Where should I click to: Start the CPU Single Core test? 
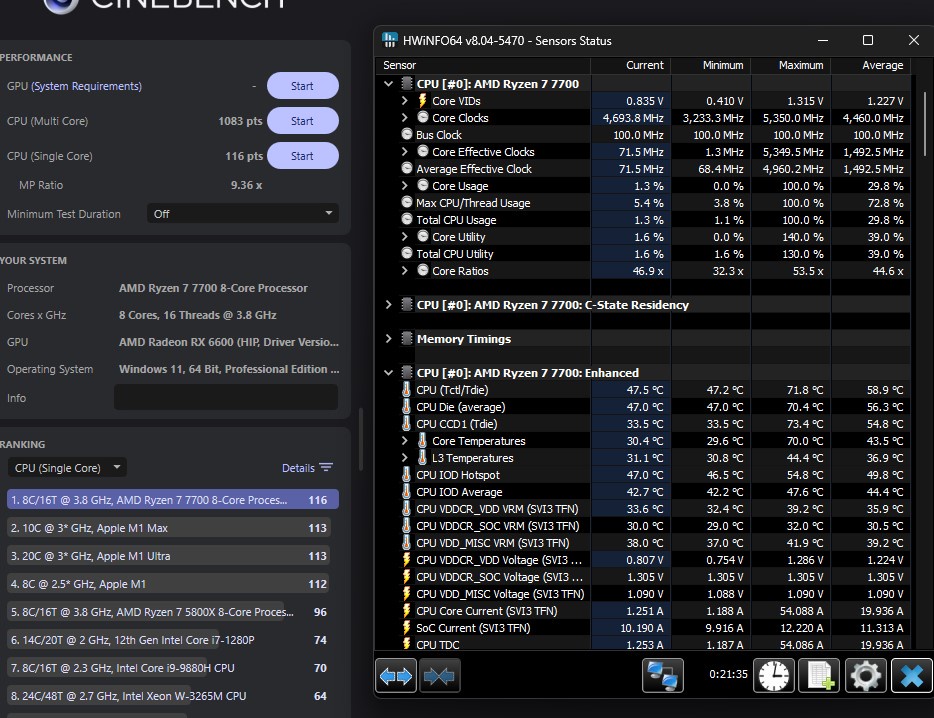coord(303,156)
